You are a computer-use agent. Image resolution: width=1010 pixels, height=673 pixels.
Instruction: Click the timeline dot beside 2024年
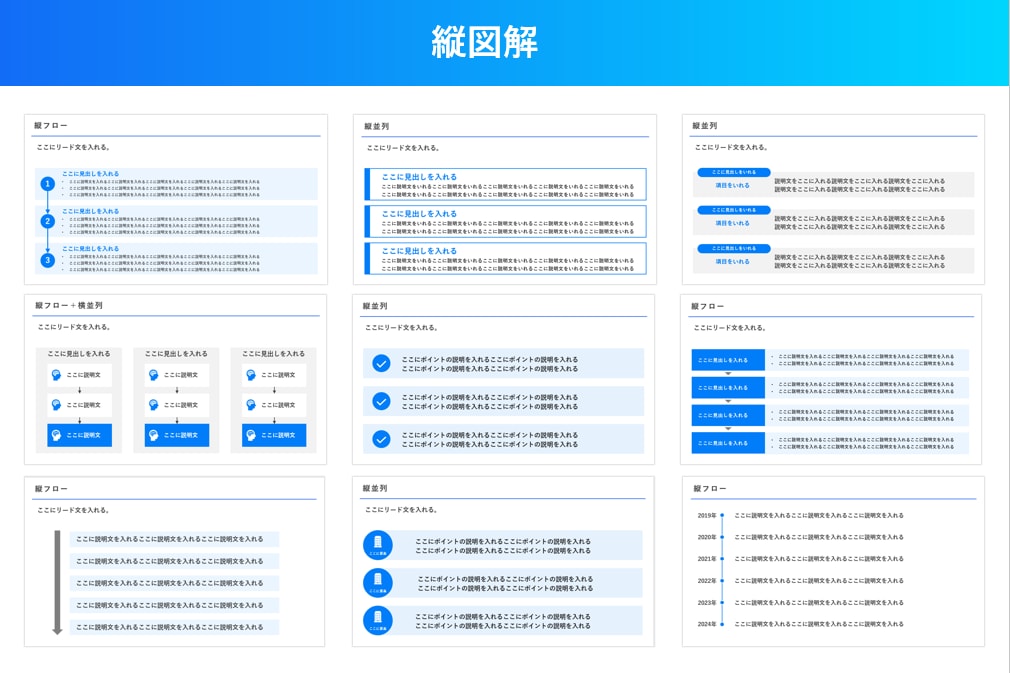[722, 624]
